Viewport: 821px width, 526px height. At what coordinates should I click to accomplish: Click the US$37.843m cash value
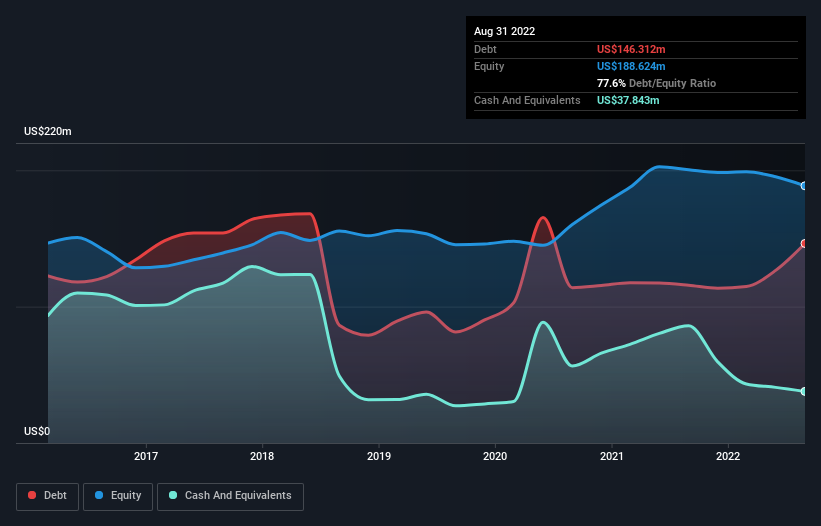[x=628, y=100]
